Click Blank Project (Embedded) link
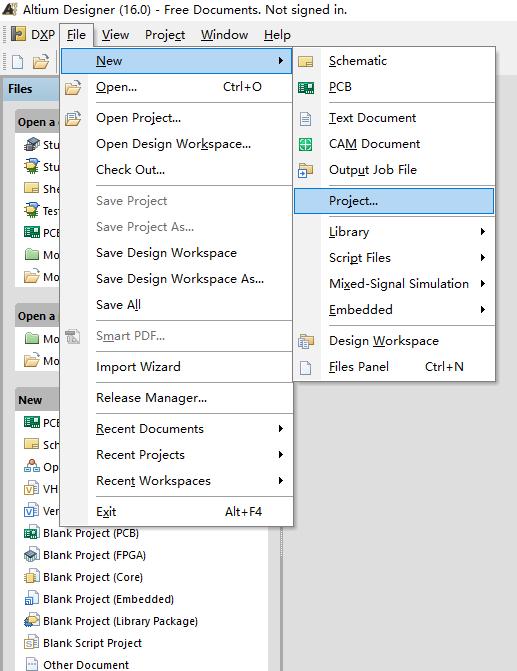 [108, 599]
